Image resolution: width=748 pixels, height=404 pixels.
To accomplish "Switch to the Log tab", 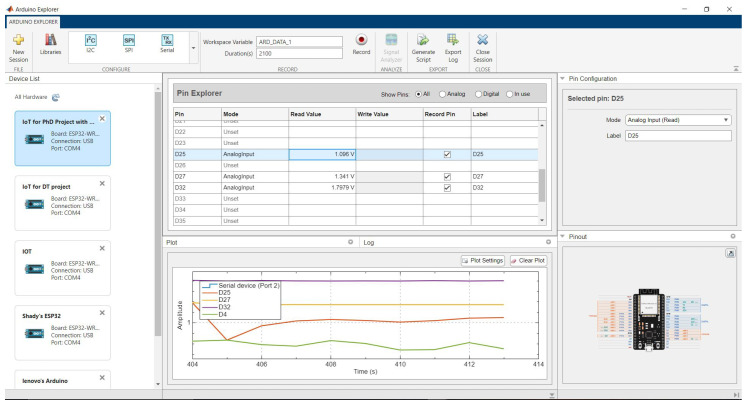I will pos(369,242).
